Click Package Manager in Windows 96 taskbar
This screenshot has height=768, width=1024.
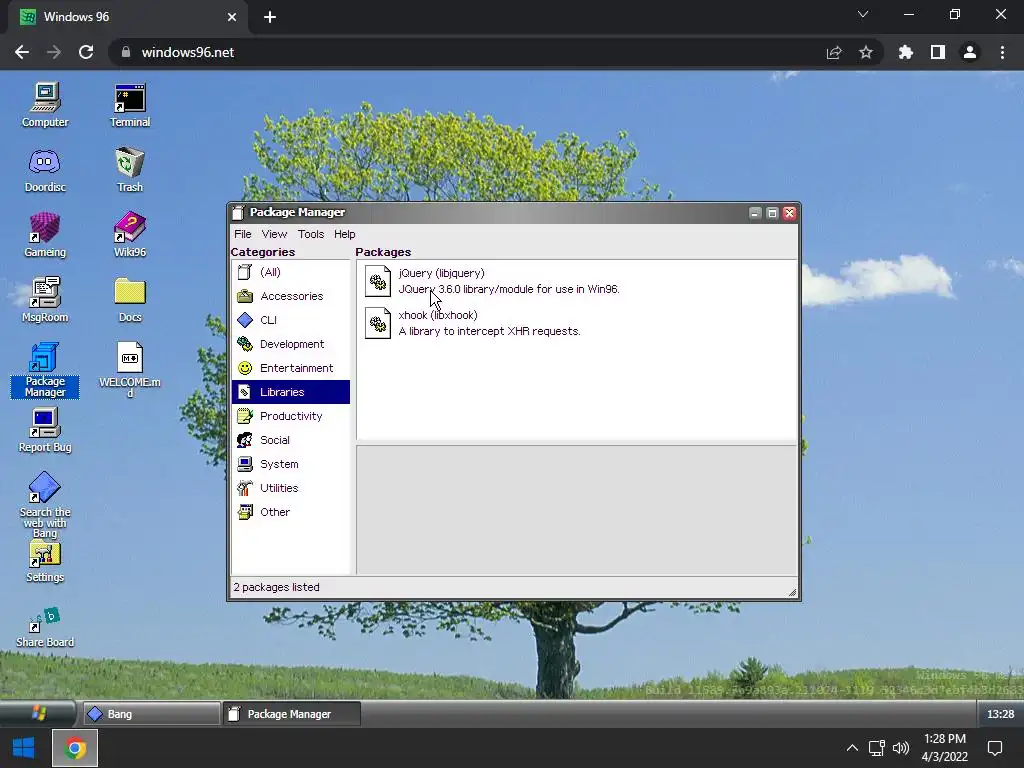click(291, 714)
